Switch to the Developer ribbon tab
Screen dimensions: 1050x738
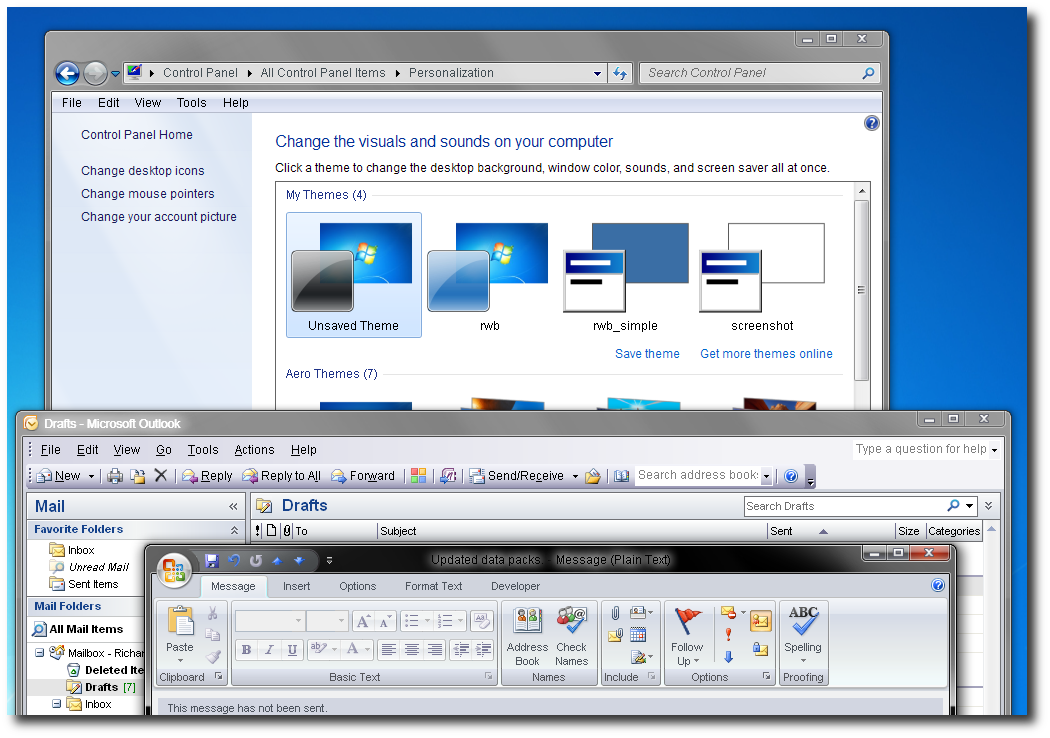point(516,586)
